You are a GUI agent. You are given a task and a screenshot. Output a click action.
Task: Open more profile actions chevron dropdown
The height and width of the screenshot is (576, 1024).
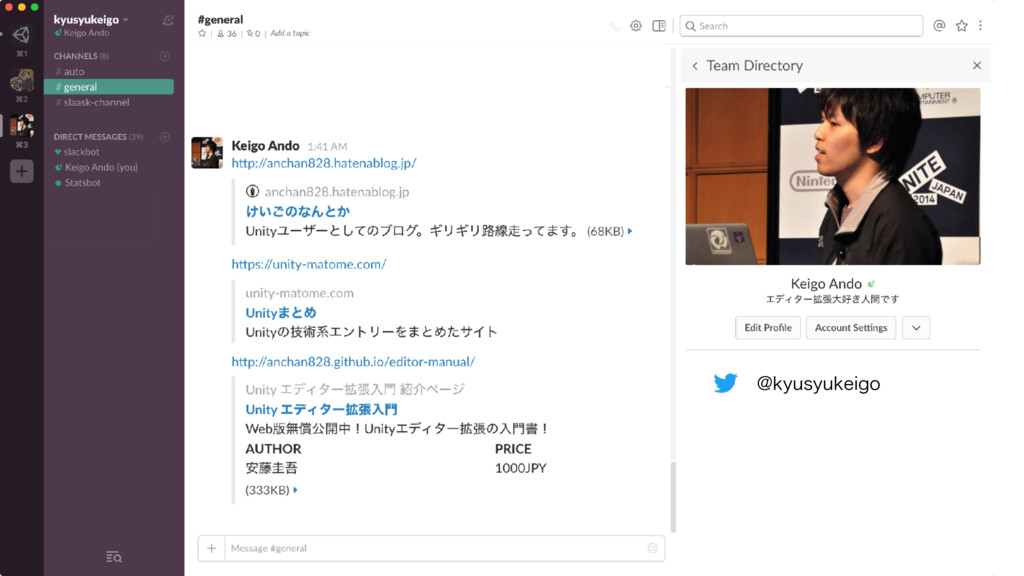coord(916,328)
